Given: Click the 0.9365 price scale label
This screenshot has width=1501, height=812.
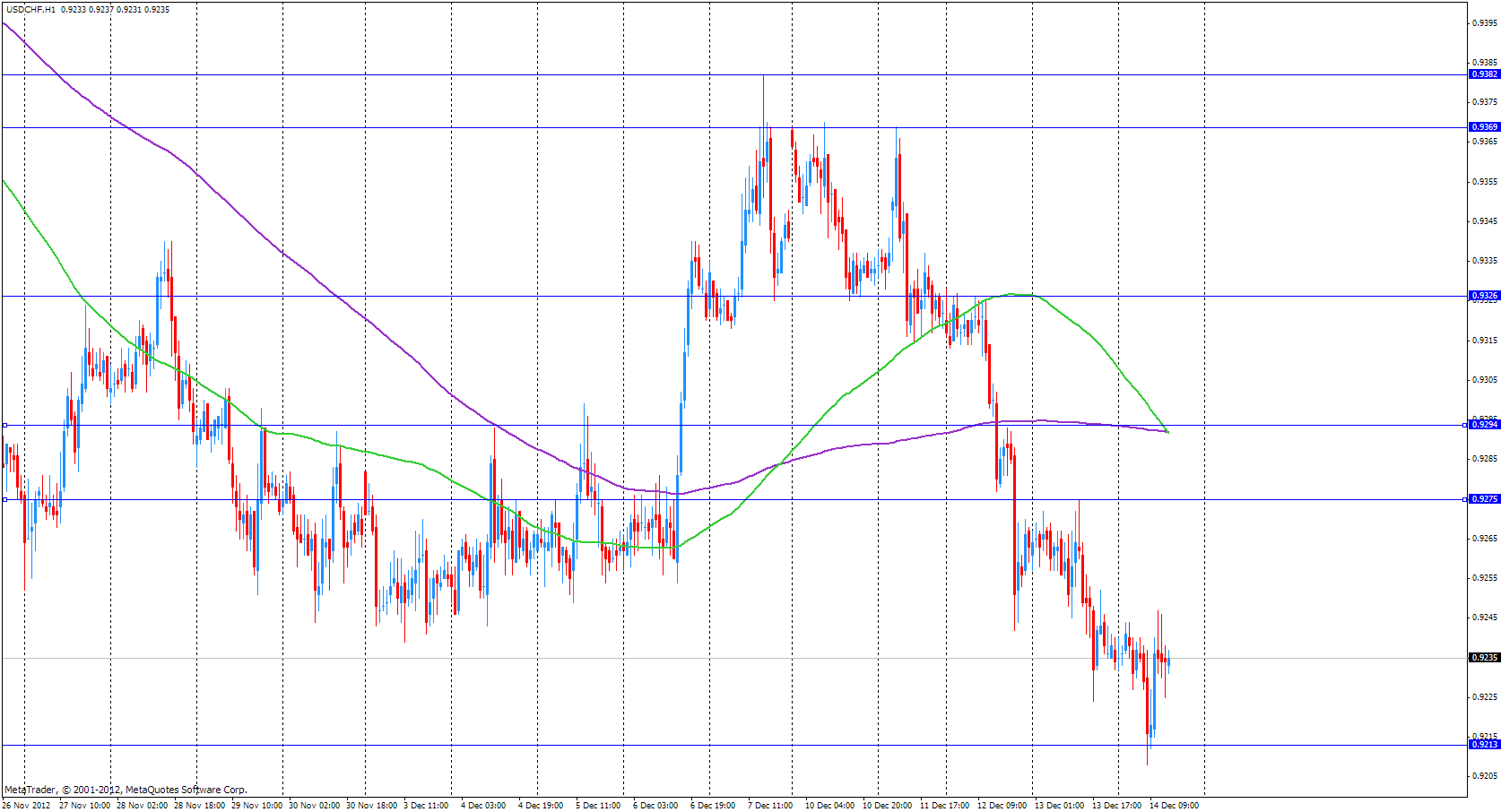Looking at the screenshot, I should 1485,142.
